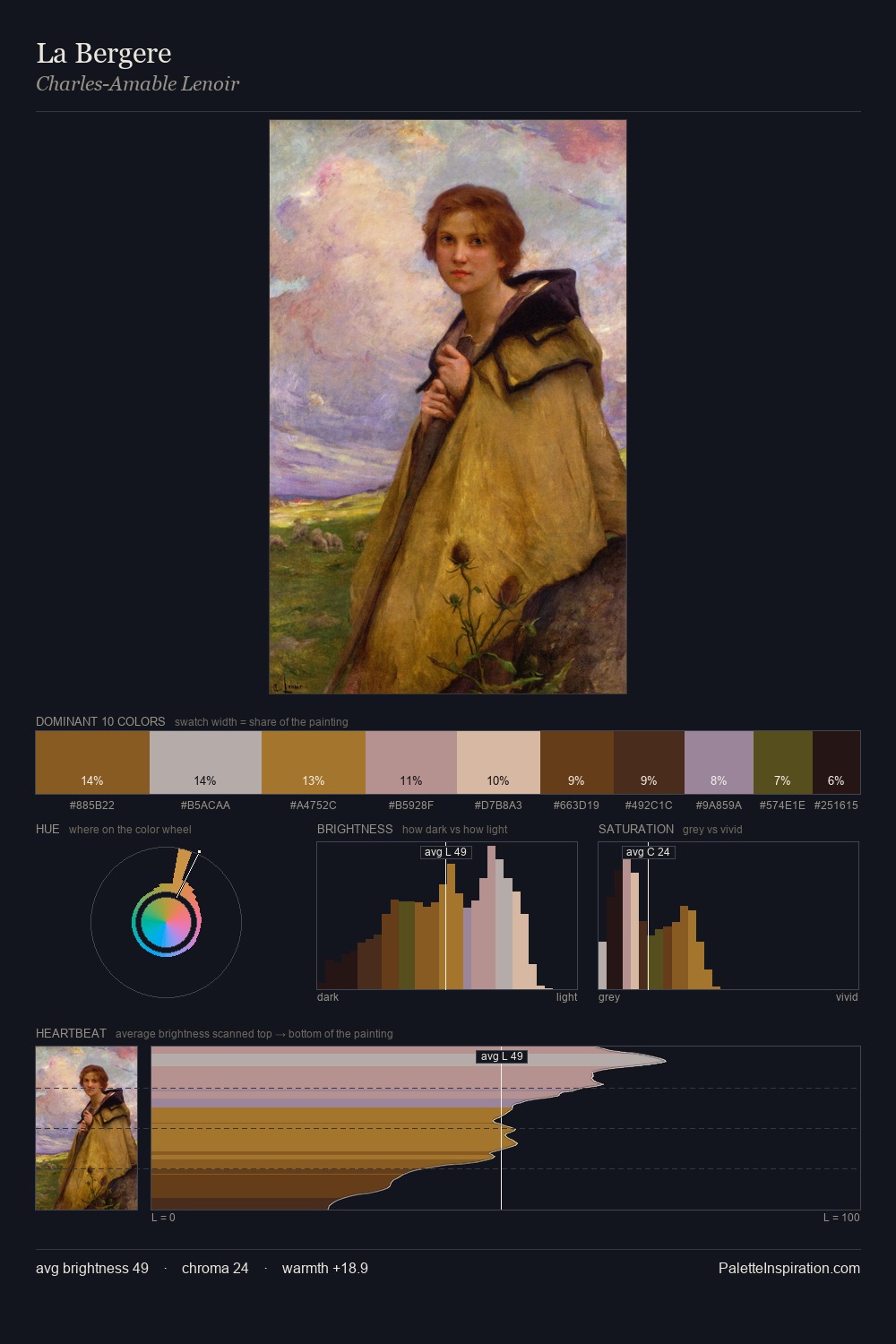Screen dimensions: 896x1344
Task: Click the hex code #9A859A label
Action: [719, 806]
